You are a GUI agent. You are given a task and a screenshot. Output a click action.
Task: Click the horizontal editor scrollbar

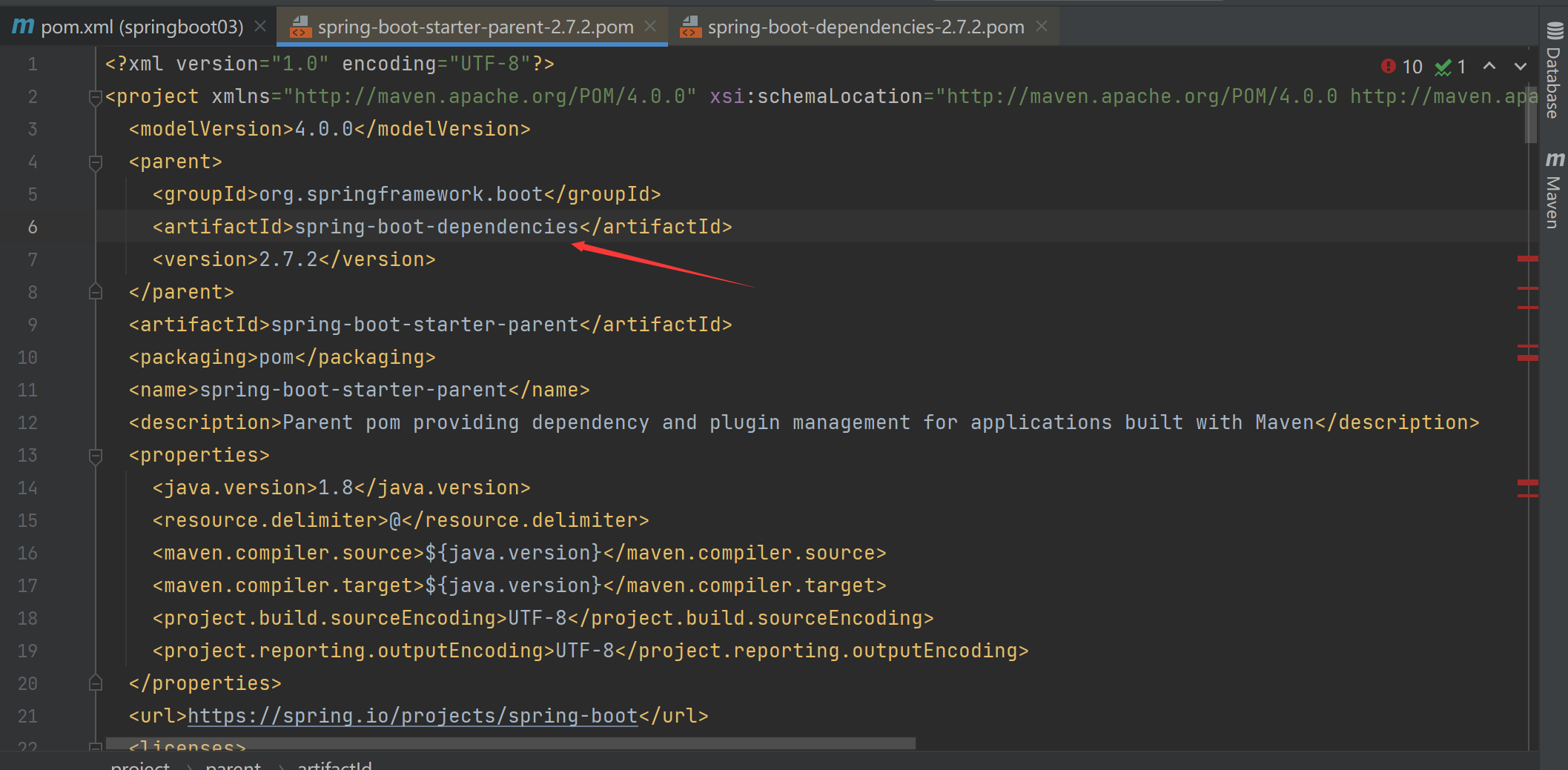click(511, 743)
